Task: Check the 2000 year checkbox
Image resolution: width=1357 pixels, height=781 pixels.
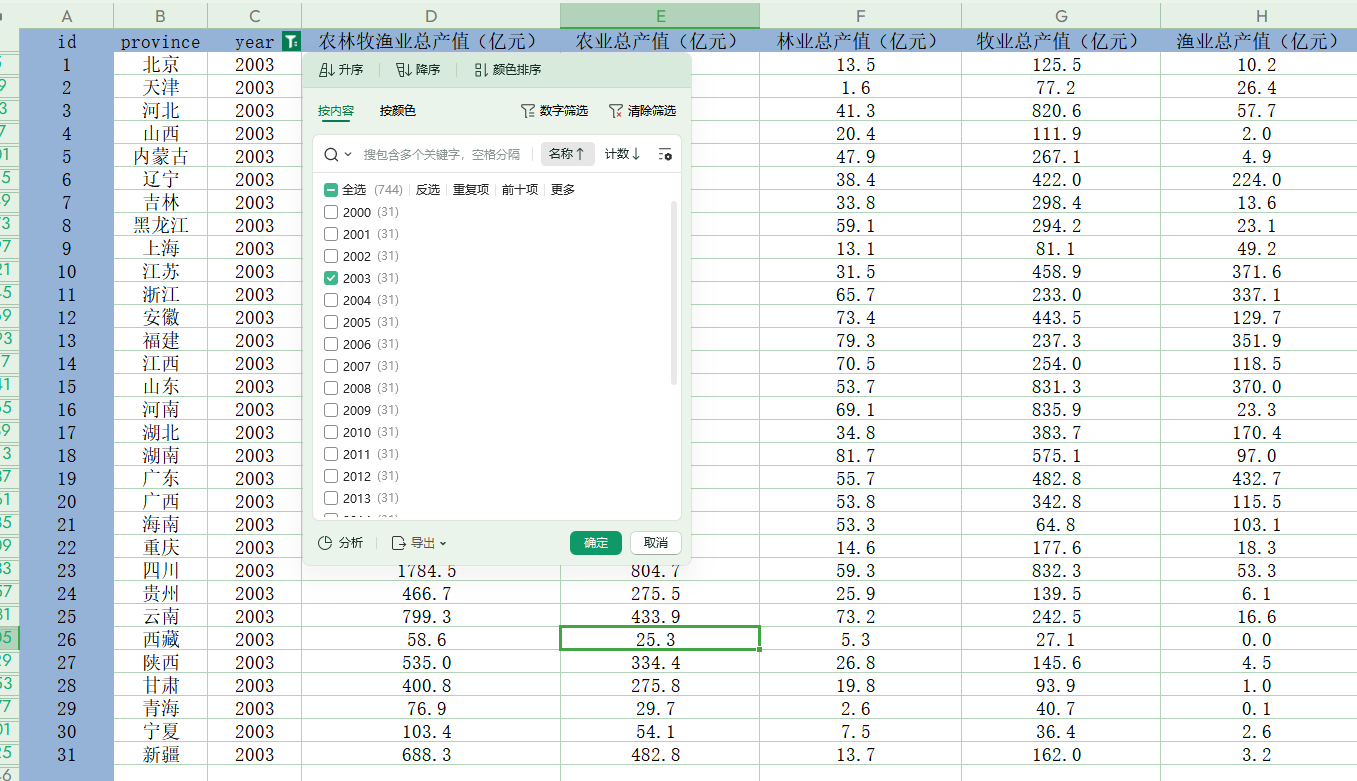Action: [x=331, y=212]
